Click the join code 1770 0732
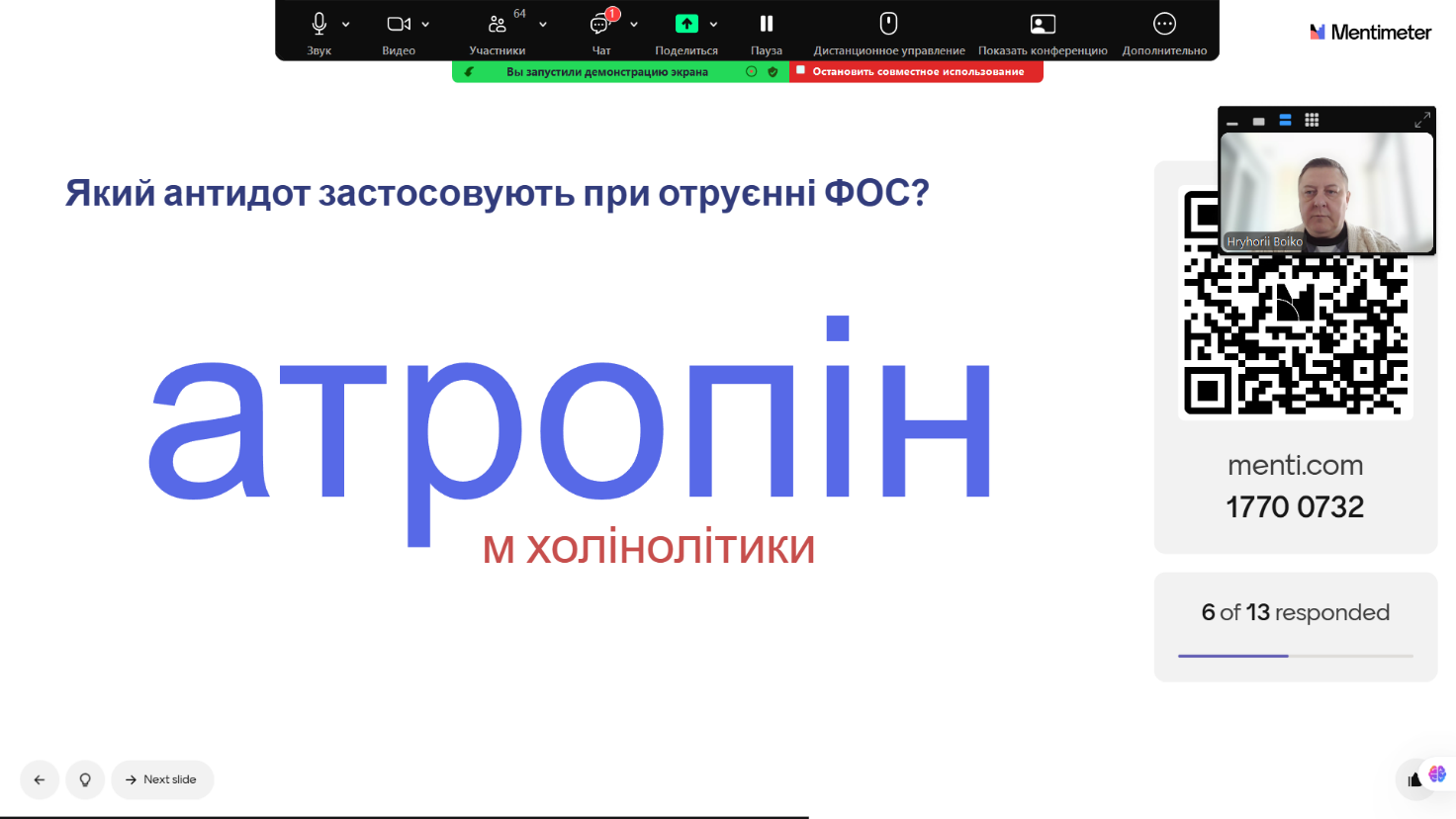1456x819 pixels. (x=1296, y=507)
